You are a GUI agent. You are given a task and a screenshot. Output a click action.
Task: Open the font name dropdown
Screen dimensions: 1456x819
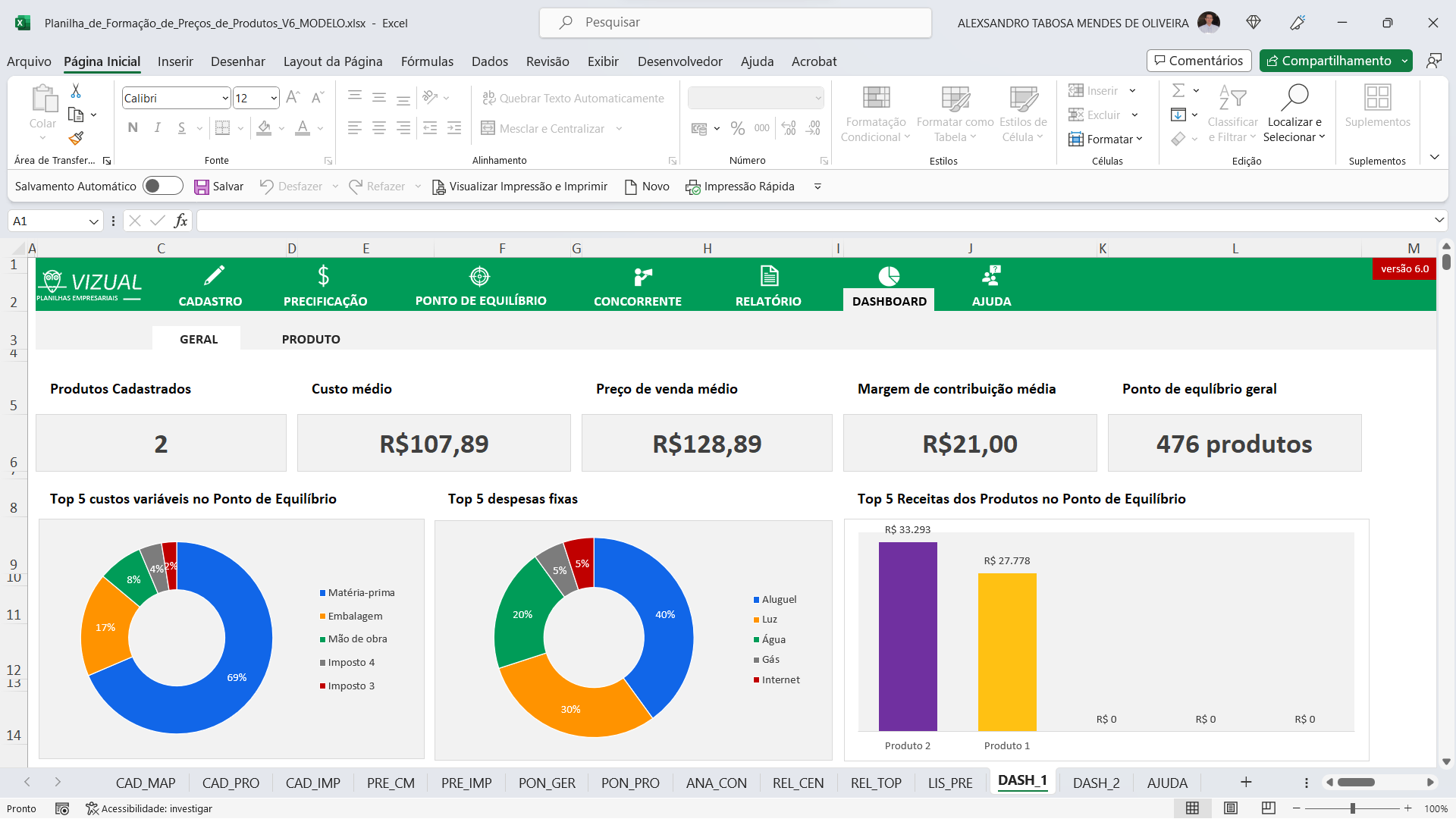[225, 99]
